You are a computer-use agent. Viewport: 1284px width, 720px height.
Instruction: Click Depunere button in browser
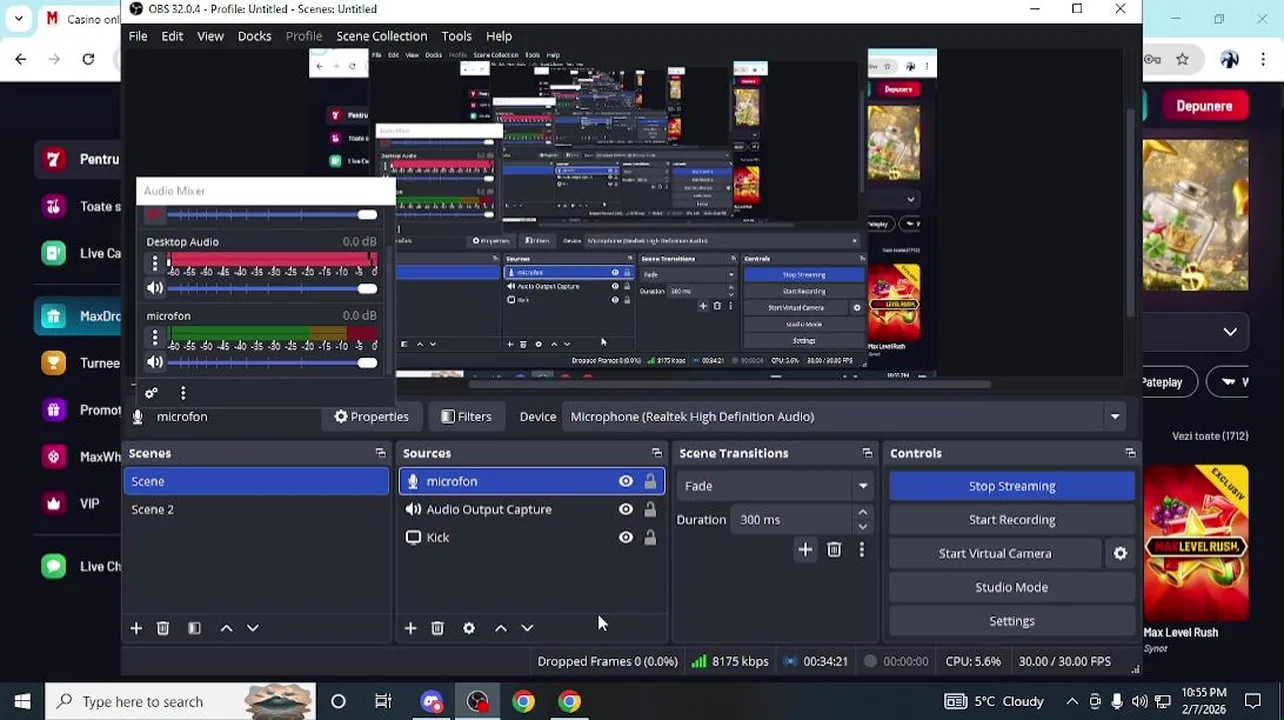1204,106
